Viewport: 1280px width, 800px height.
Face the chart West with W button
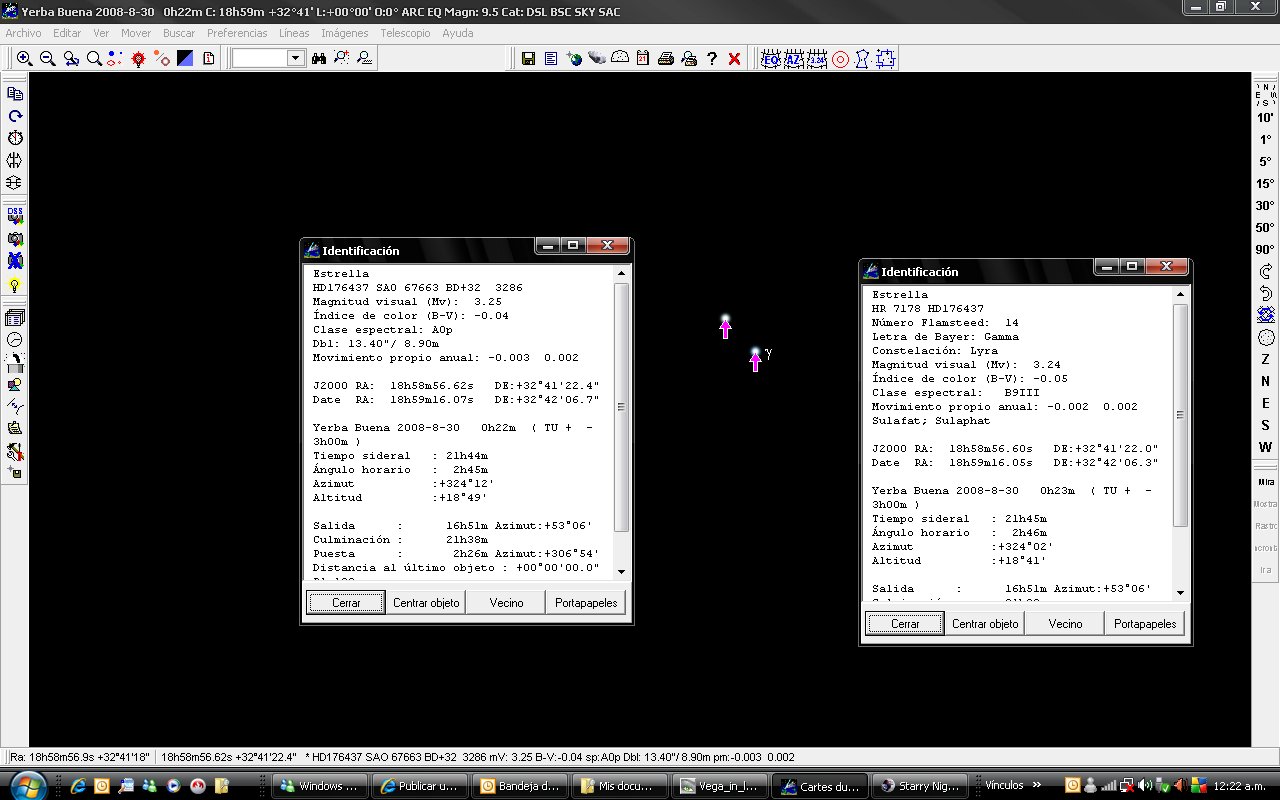click(1266, 447)
